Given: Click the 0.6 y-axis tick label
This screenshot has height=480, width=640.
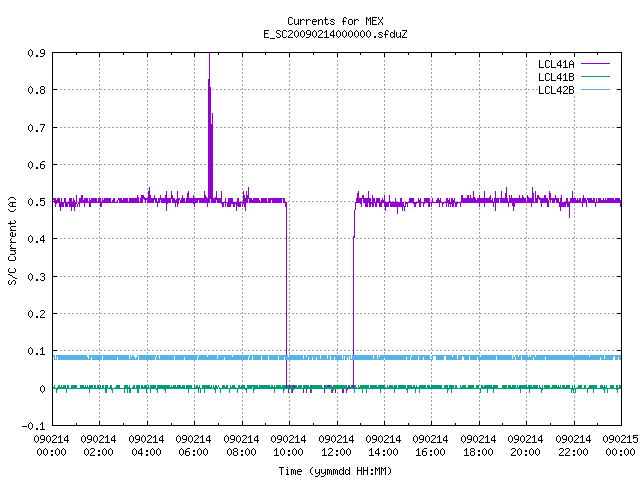Looking at the screenshot, I should [37, 165].
